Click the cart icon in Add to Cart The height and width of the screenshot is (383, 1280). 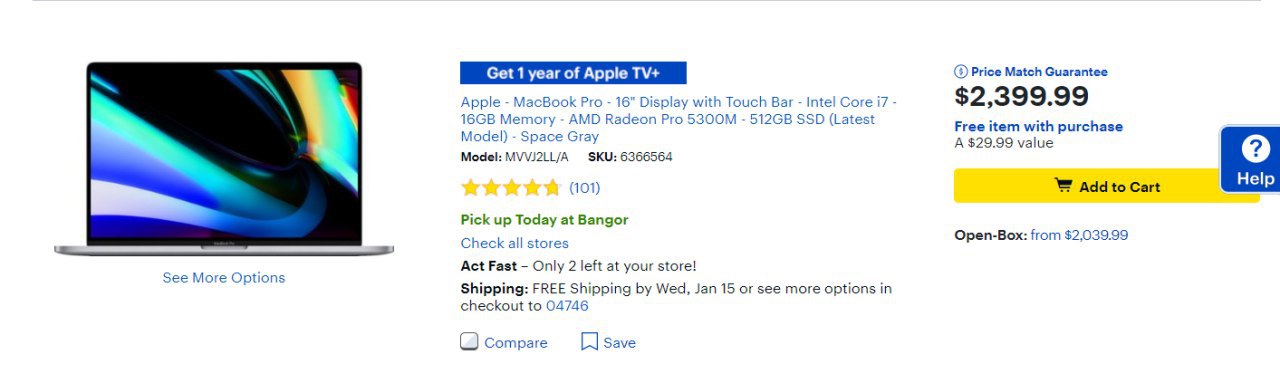1063,186
